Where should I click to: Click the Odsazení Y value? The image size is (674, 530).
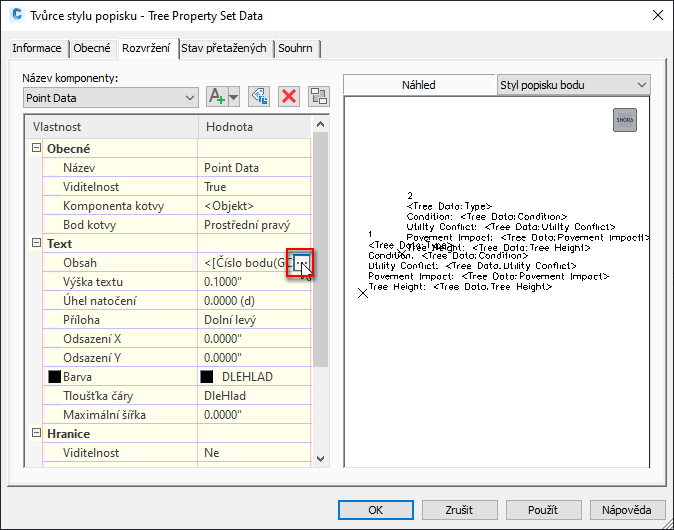coord(254,357)
